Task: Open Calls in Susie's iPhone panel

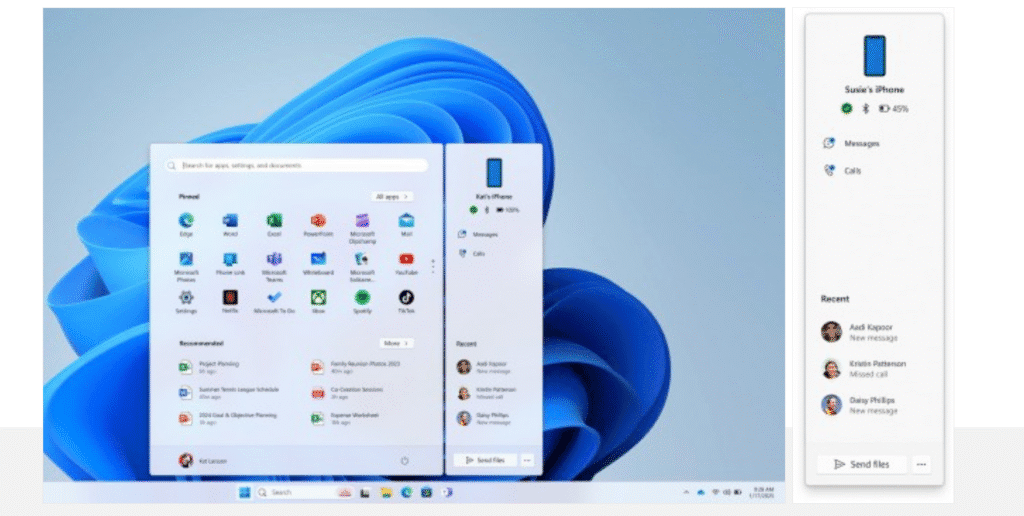Action: coord(852,171)
